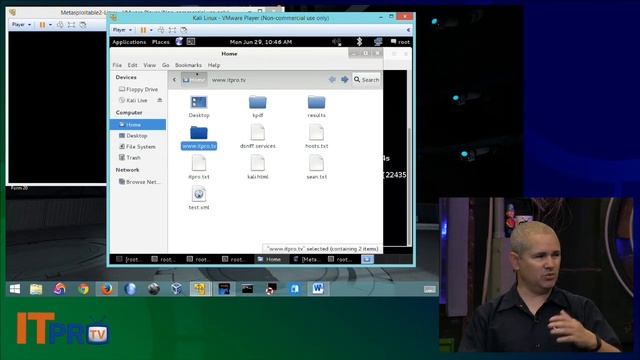Pause the Metasploitable2 virtual machine

[x=42, y=25]
